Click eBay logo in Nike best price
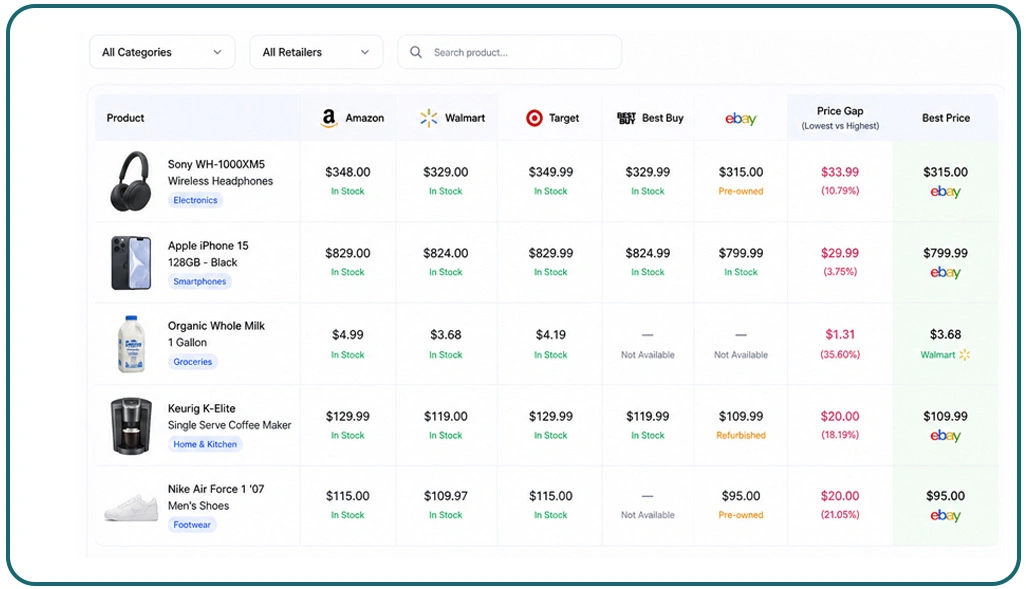Image resolution: width=1026 pixels, height=589 pixels. click(946, 516)
